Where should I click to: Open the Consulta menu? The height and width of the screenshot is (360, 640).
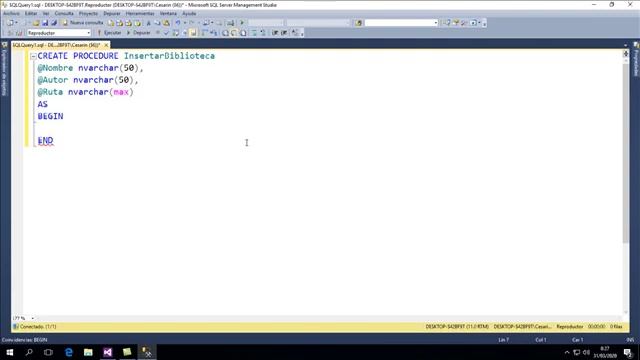point(64,13)
